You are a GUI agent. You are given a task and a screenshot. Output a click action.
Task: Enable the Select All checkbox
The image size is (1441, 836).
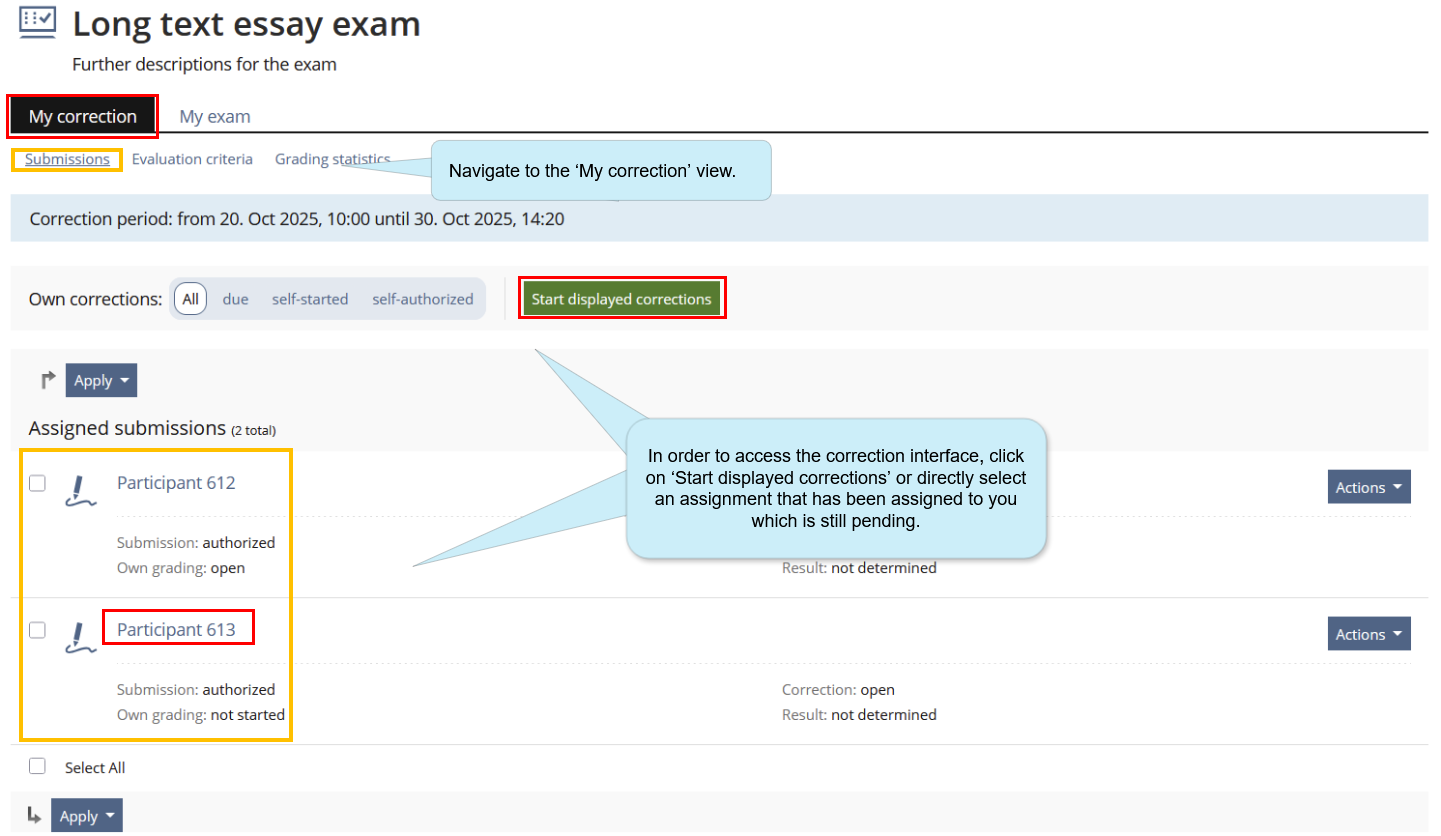pos(37,766)
